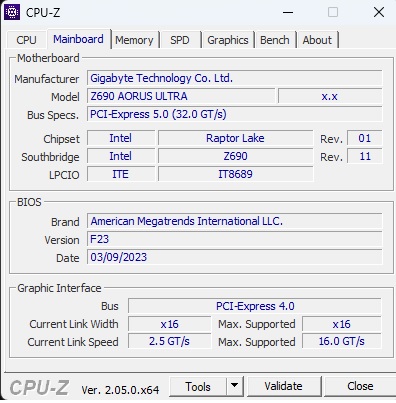Click the Ver. 2.05.0.x64 version text
This screenshot has width=396, height=403.
[x=120, y=390]
